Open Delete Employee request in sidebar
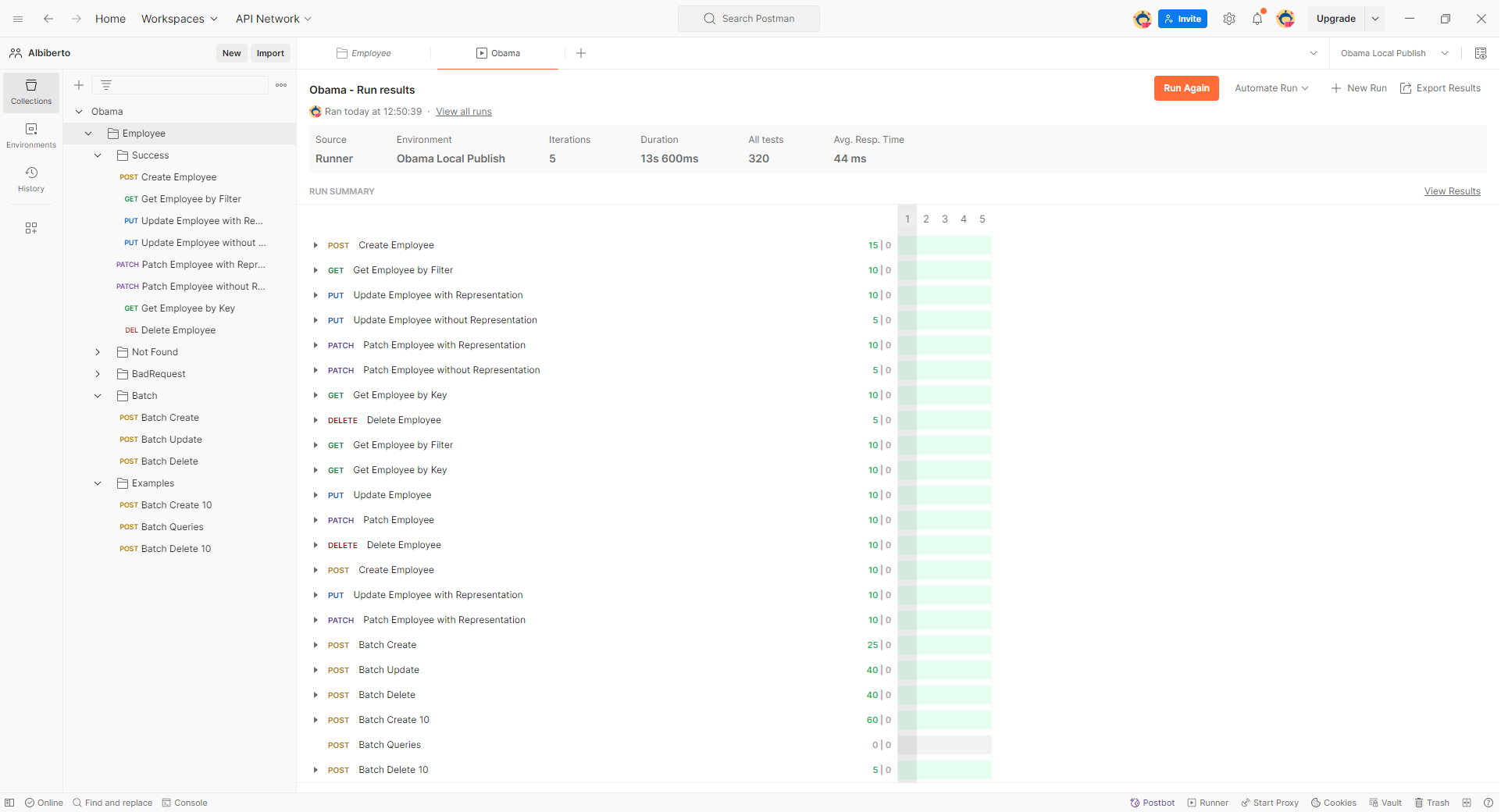Viewport: 1501px width, 812px height. (180, 330)
